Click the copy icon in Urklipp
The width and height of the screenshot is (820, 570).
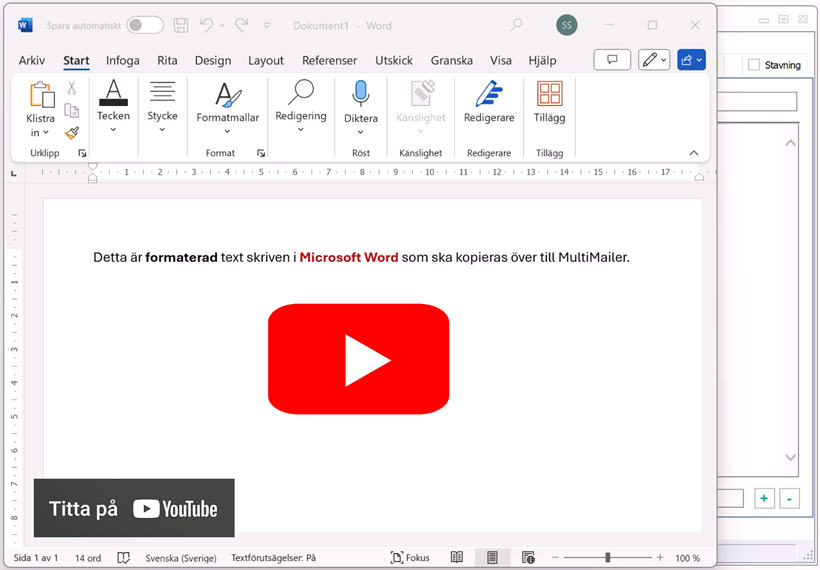tap(72, 110)
